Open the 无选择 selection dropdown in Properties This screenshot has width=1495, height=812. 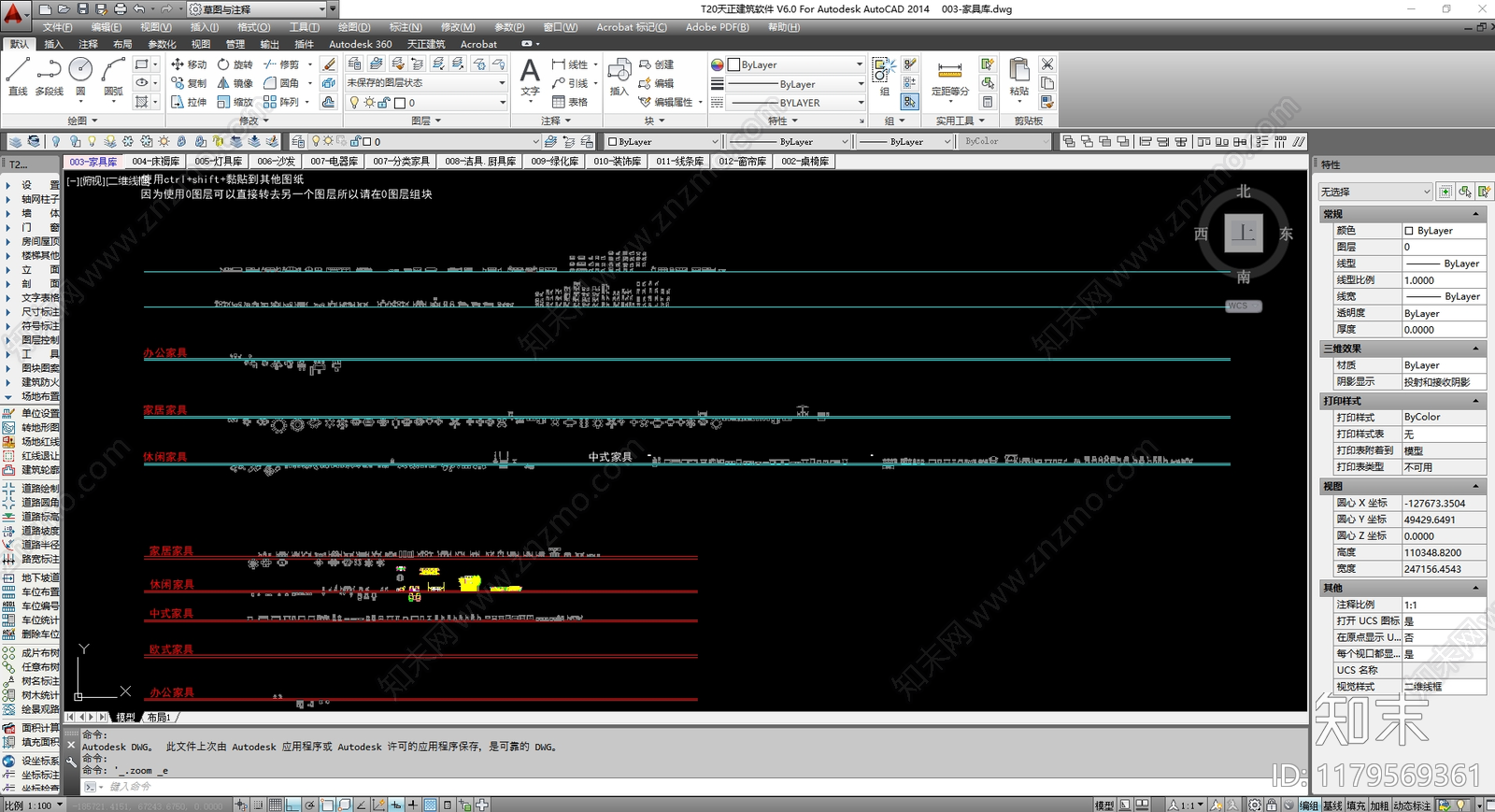(x=1375, y=192)
